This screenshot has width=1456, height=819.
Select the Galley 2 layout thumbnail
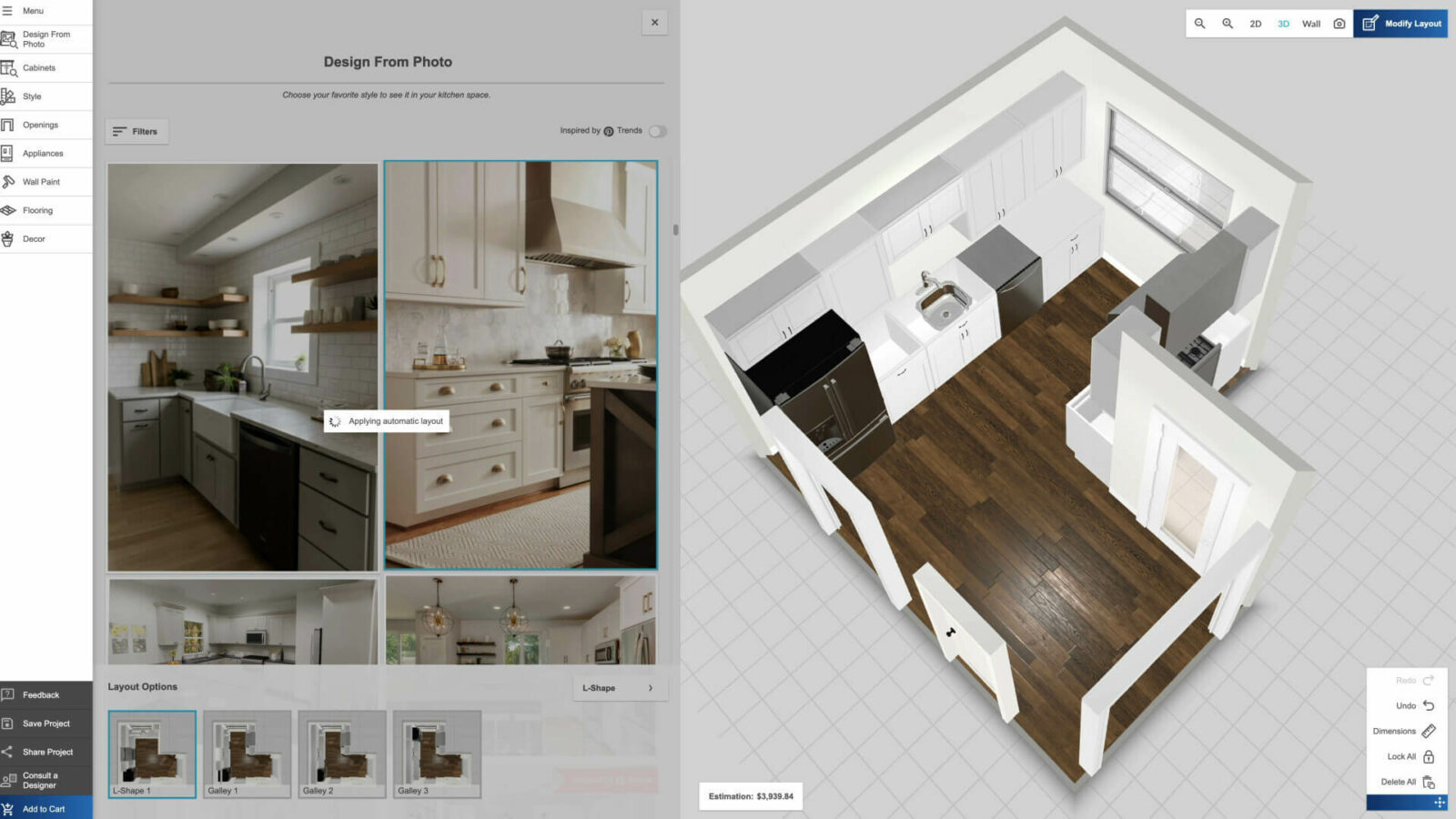click(x=342, y=753)
